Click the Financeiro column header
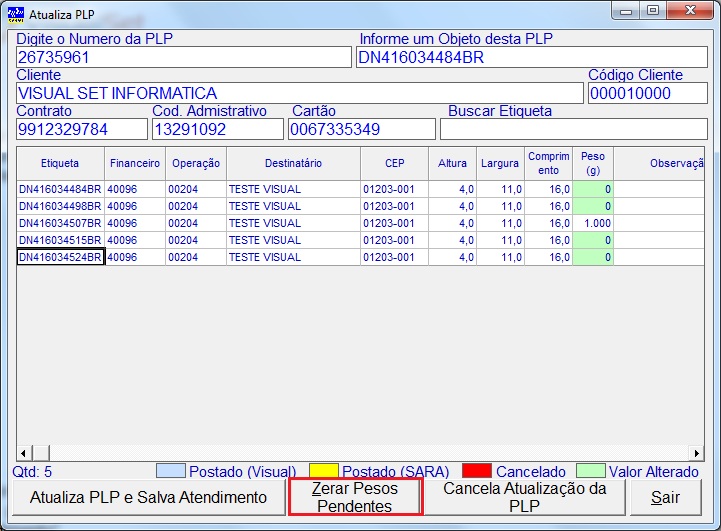 (x=135, y=163)
